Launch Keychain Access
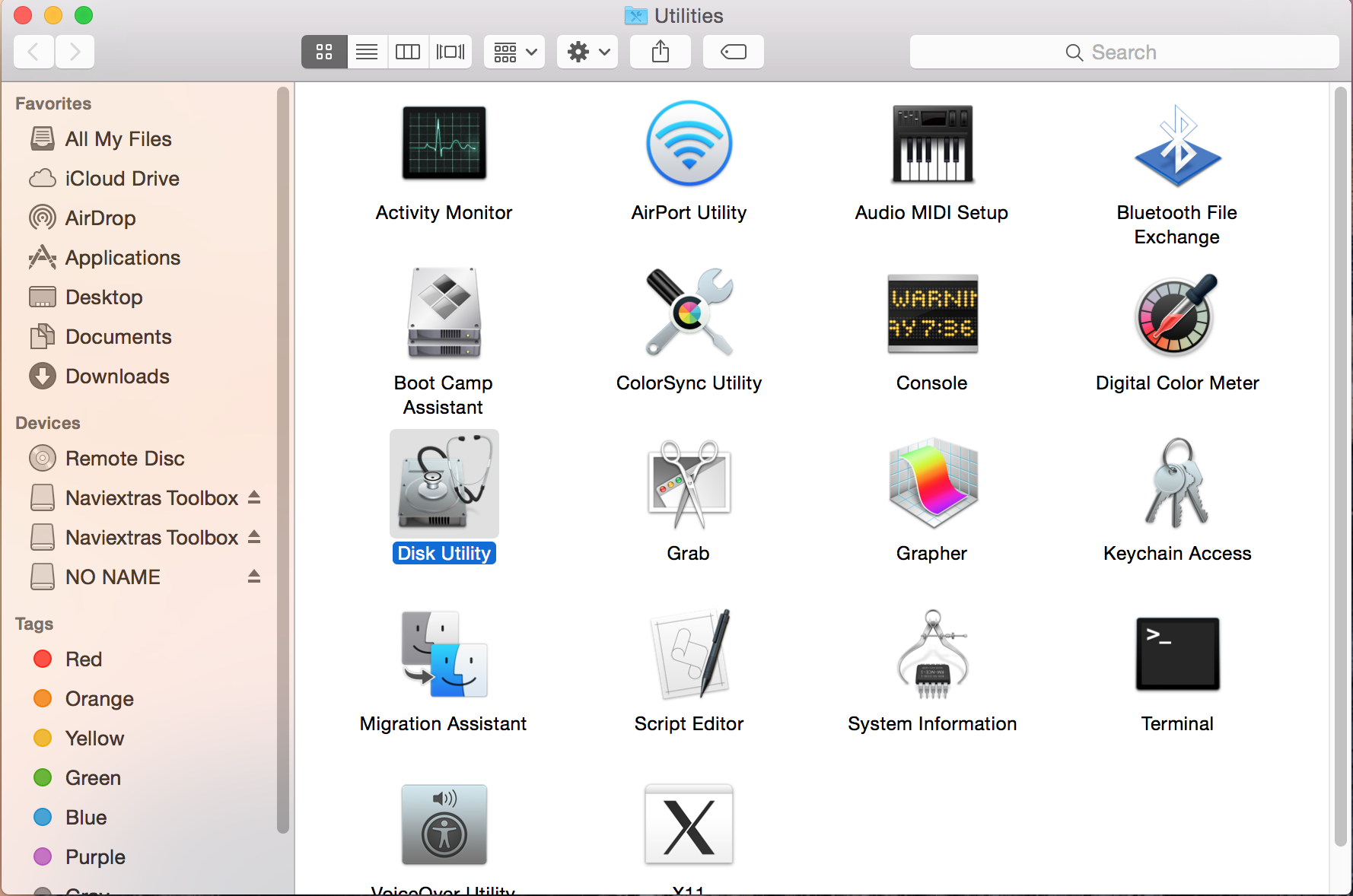 pos(1176,483)
